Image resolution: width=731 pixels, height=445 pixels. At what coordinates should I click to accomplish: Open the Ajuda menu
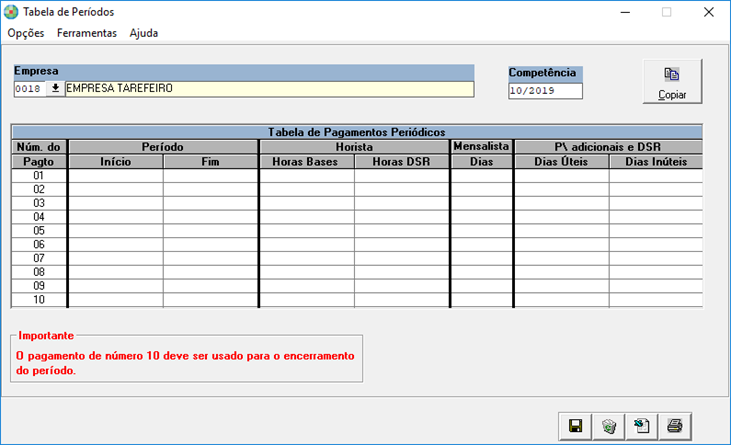click(144, 33)
